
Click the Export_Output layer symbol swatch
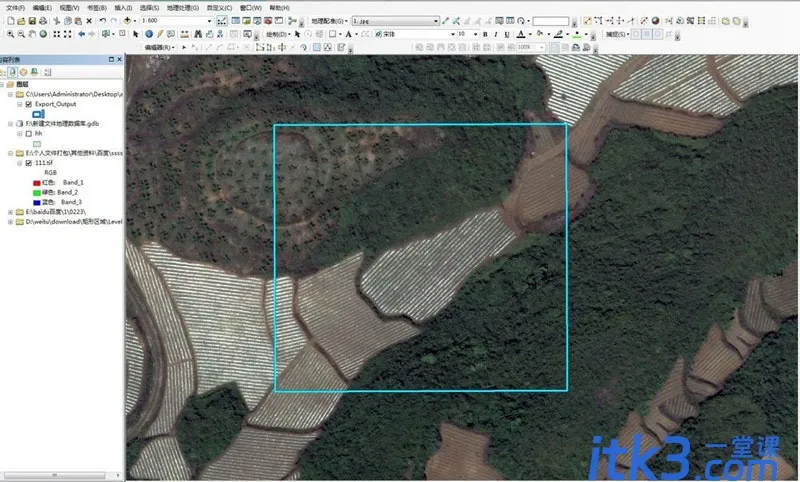tap(38, 114)
